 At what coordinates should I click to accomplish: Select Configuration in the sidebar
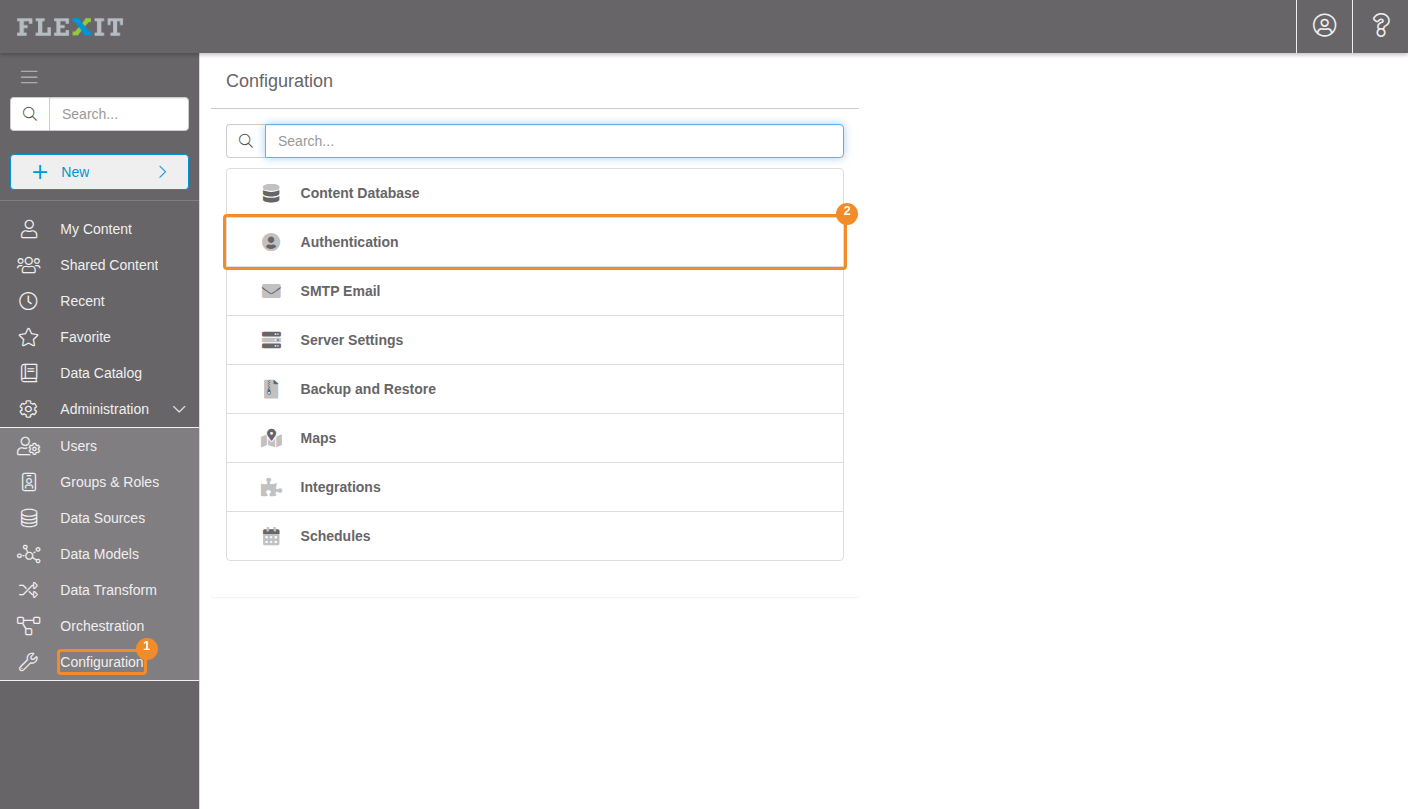100,662
